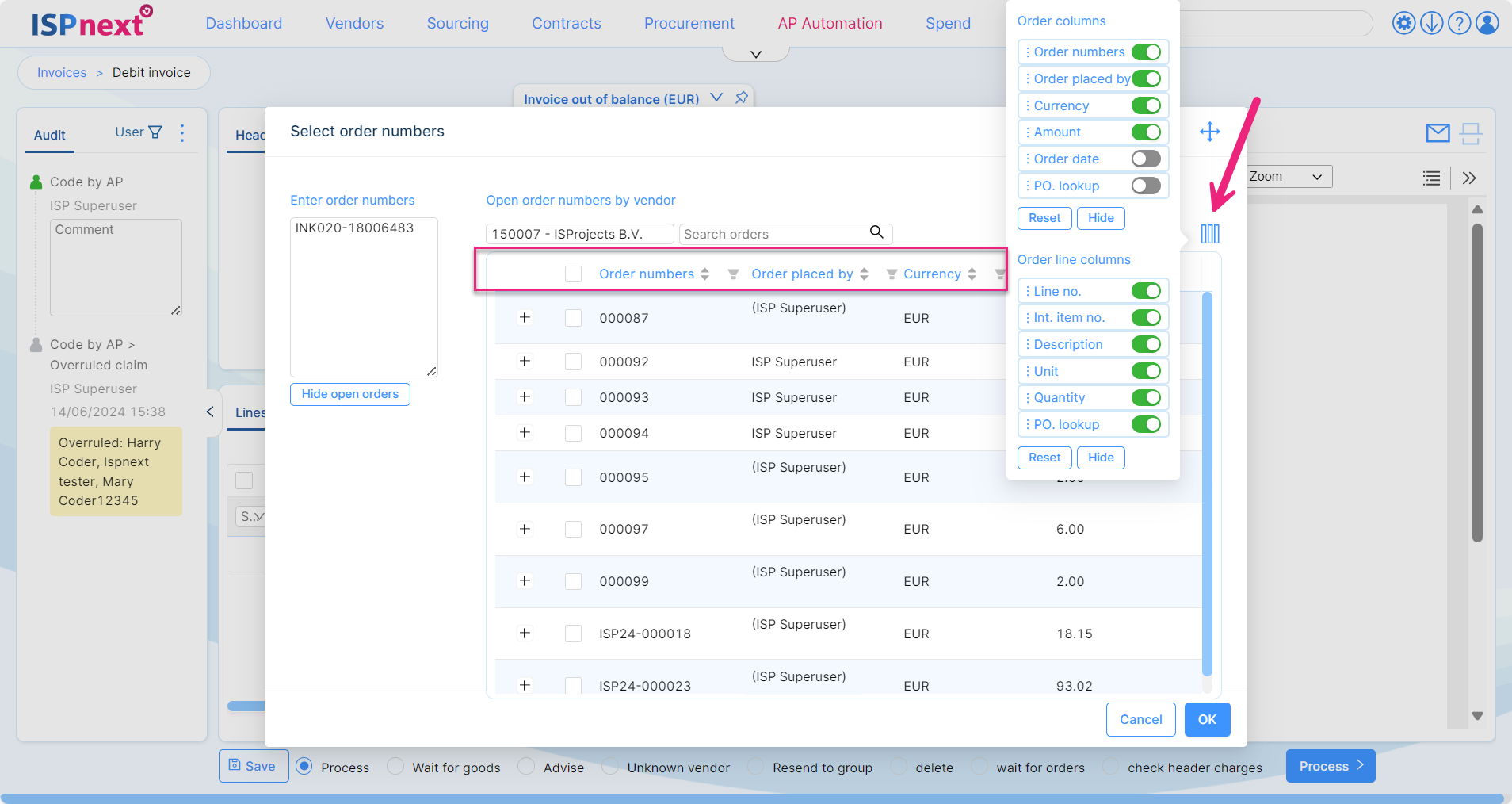Select the Process radio button
Viewport: 1512px width, 804px height.
[x=304, y=767]
